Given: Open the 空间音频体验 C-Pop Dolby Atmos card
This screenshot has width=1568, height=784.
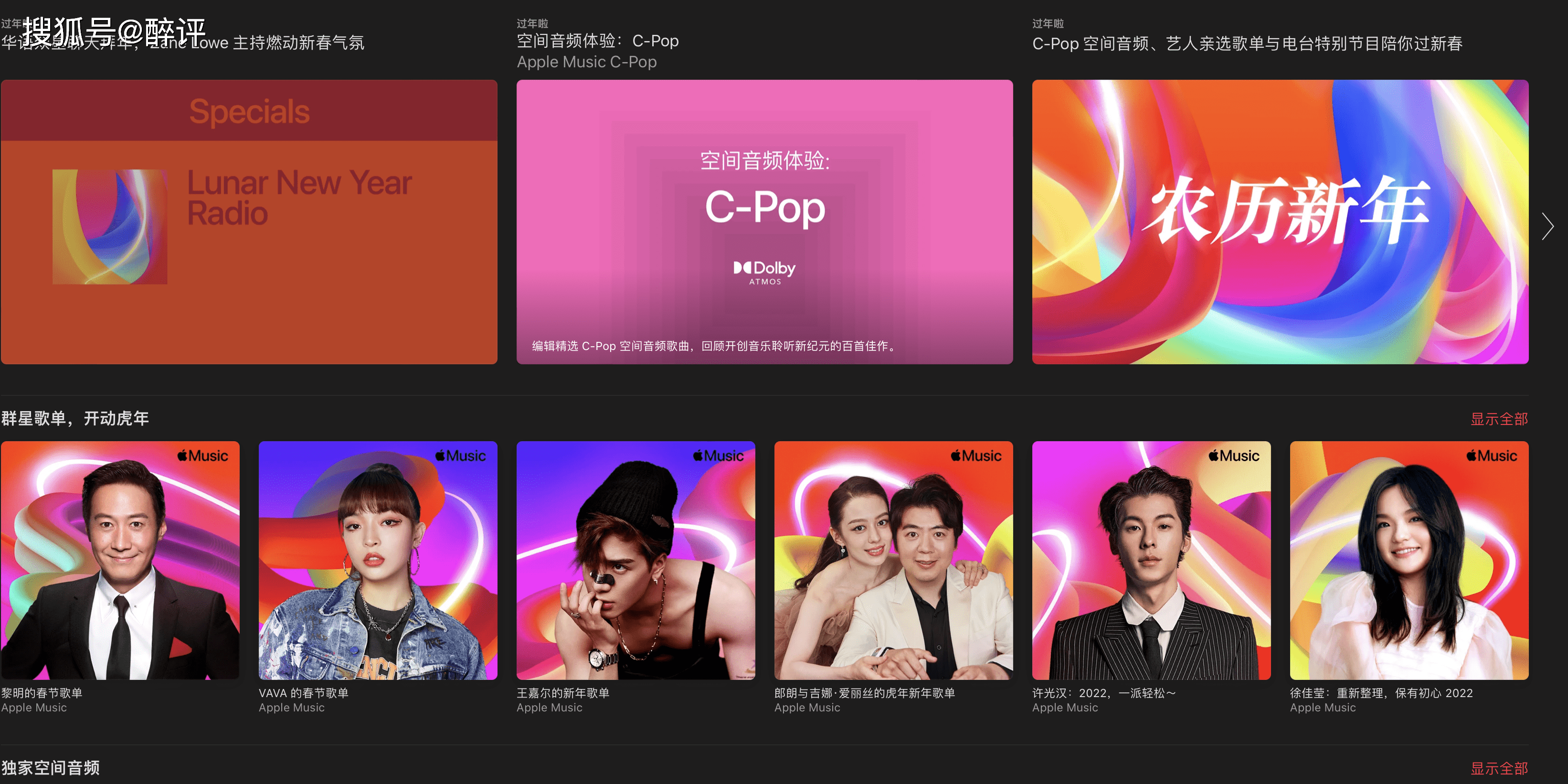Looking at the screenshot, I should [x=764, y=222].
